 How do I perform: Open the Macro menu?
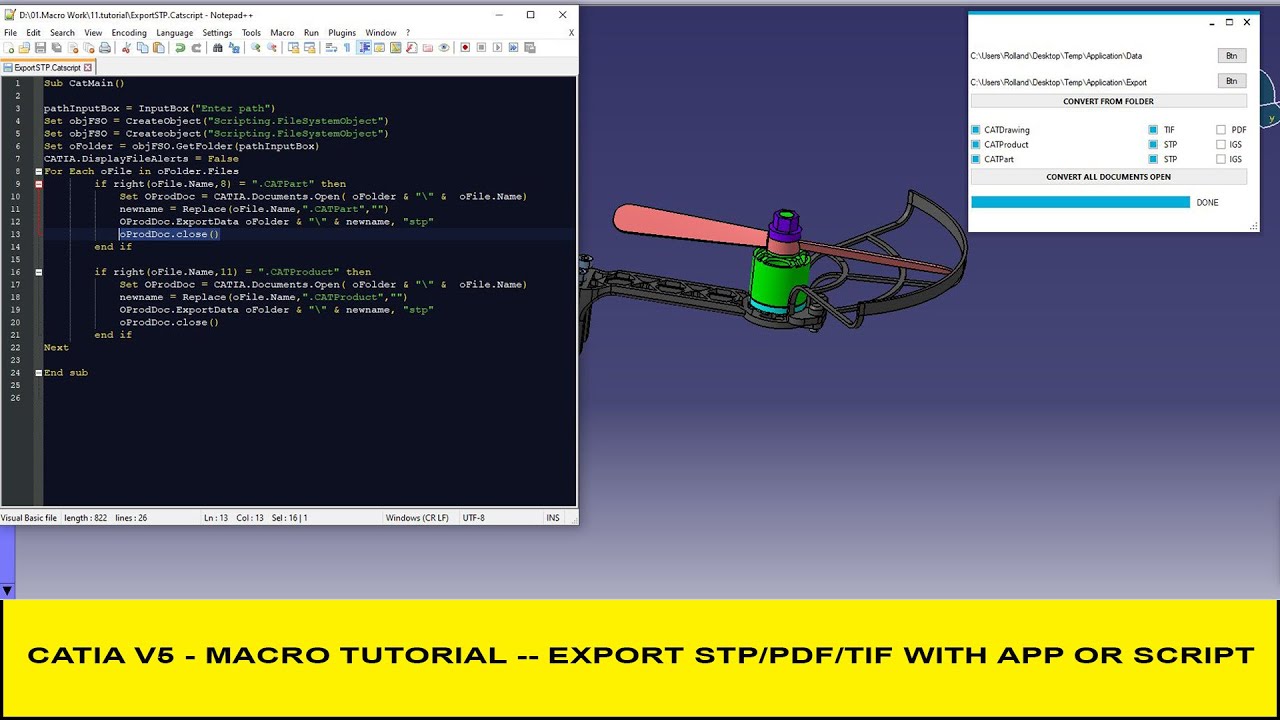(x=282, y=33)
